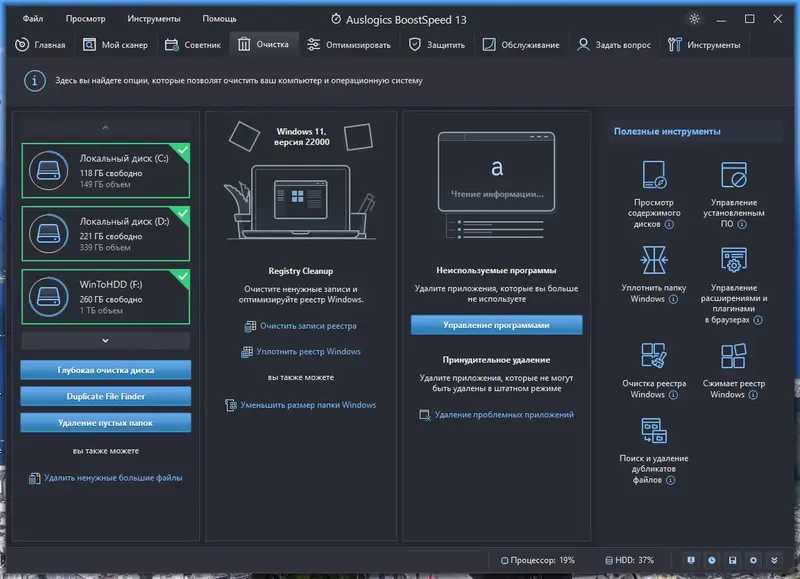Open Удалить ненужные большие файлы link
This screenshot has width=800, height=579.
tap(106, 478)
